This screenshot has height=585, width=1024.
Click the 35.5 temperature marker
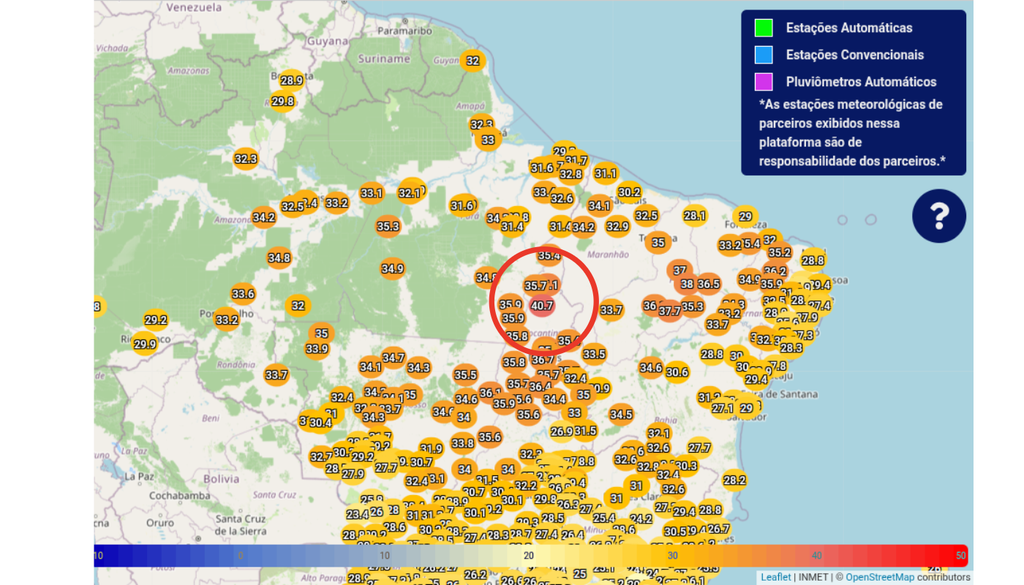[465, 375]
